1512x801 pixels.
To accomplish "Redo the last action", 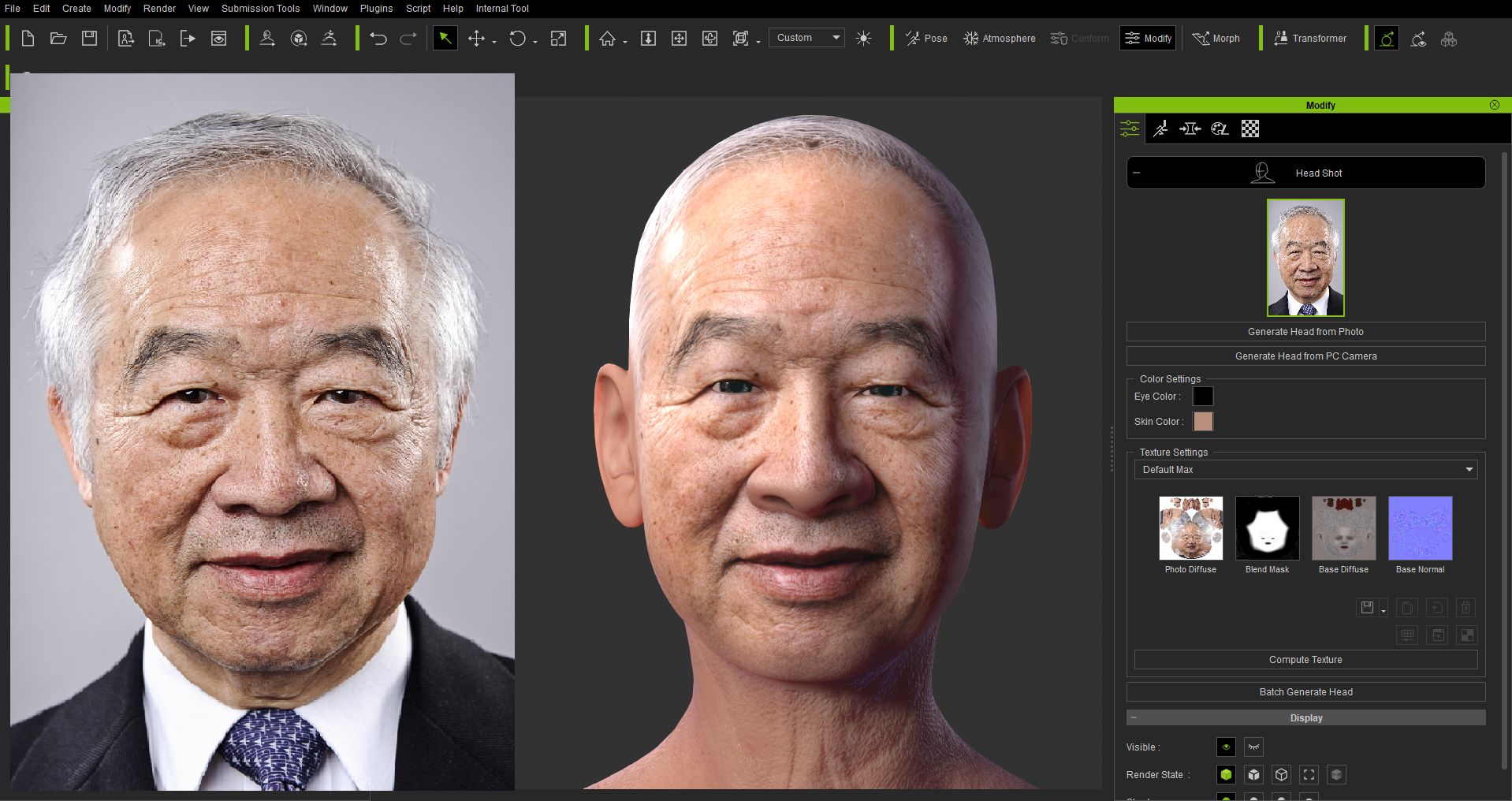I will [x=408, y=38].
